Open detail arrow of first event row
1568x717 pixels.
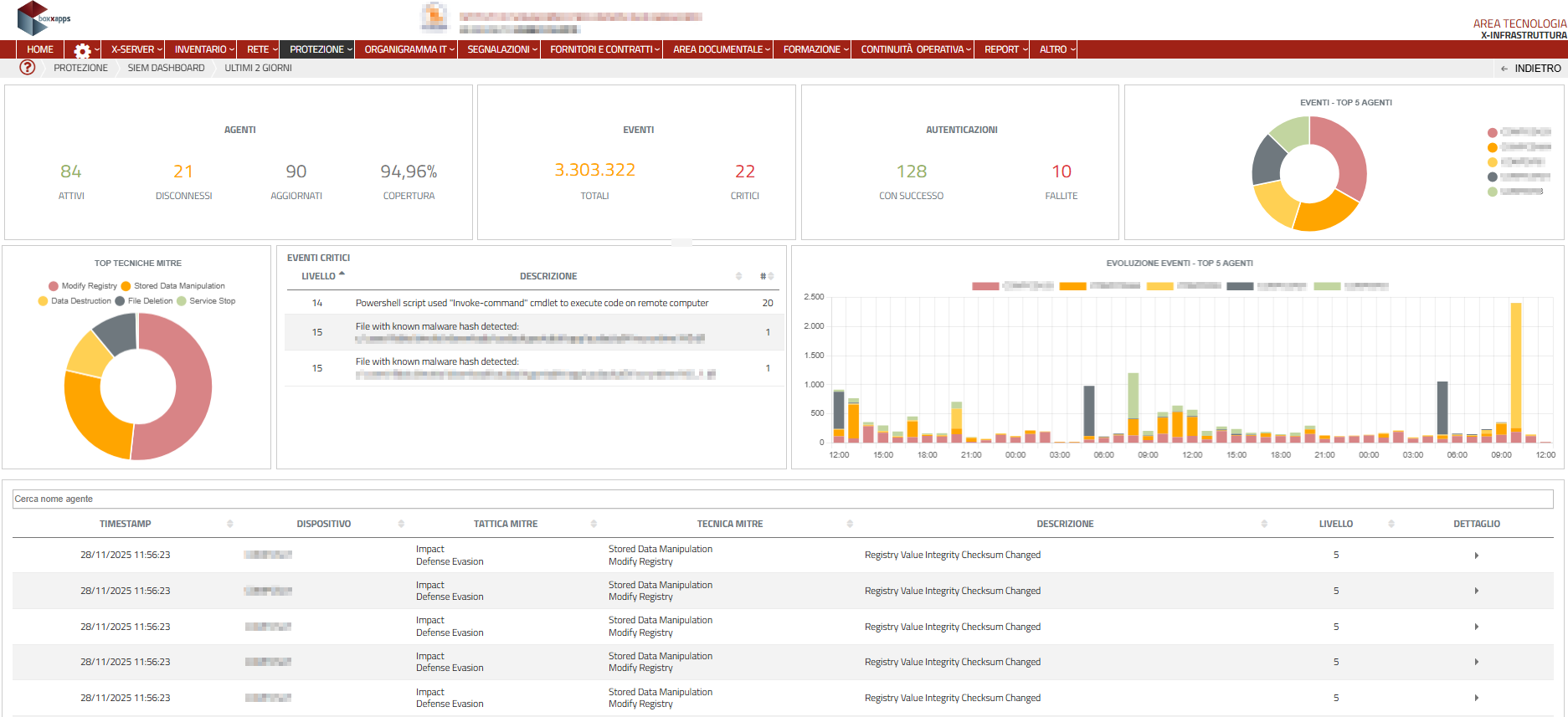click(1476, 556)
